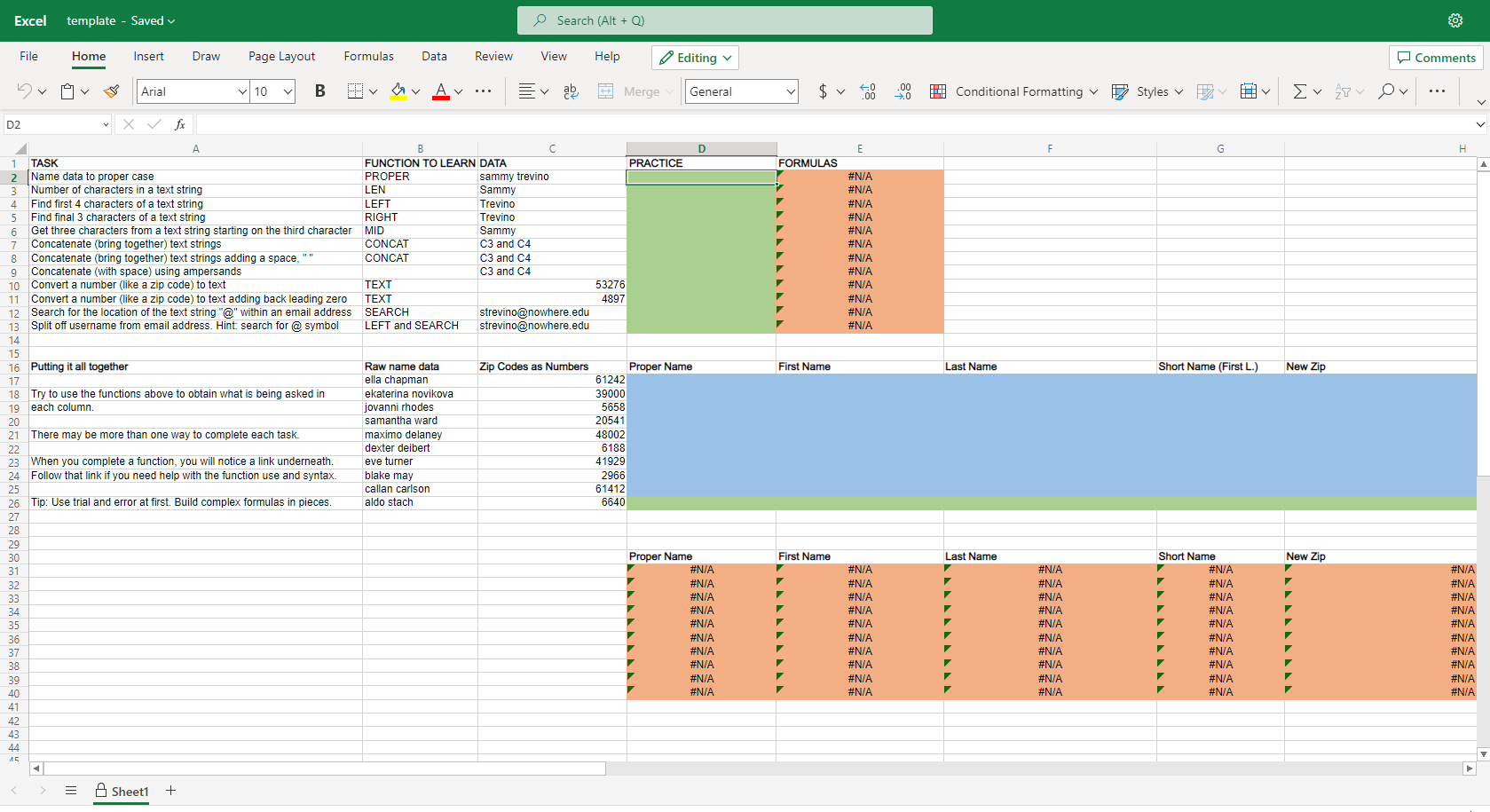Select column D header
This screenshot has width=1490, height=812.
point(701,148)
